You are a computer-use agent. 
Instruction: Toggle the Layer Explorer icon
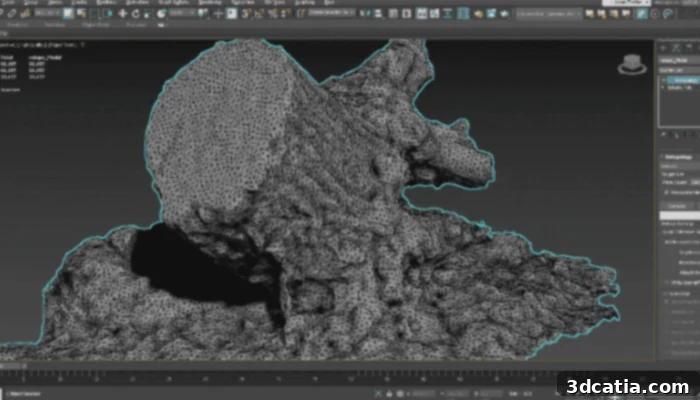(406, 13)
